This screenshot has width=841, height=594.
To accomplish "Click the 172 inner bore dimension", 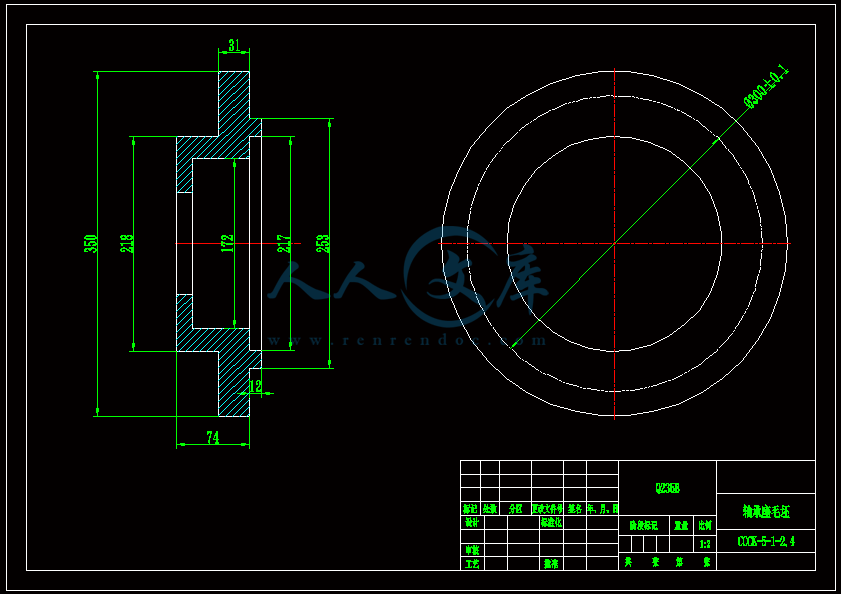I will [x=227, y=243].
